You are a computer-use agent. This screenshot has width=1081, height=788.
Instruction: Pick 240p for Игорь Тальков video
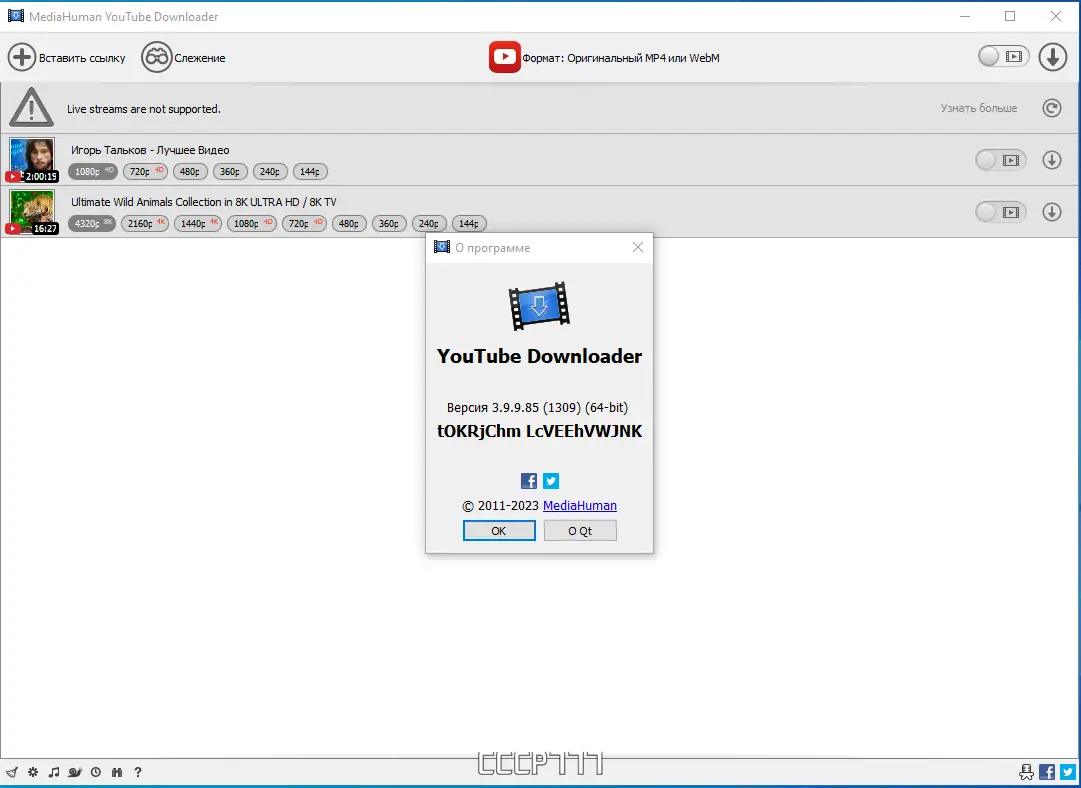[270, 172]
